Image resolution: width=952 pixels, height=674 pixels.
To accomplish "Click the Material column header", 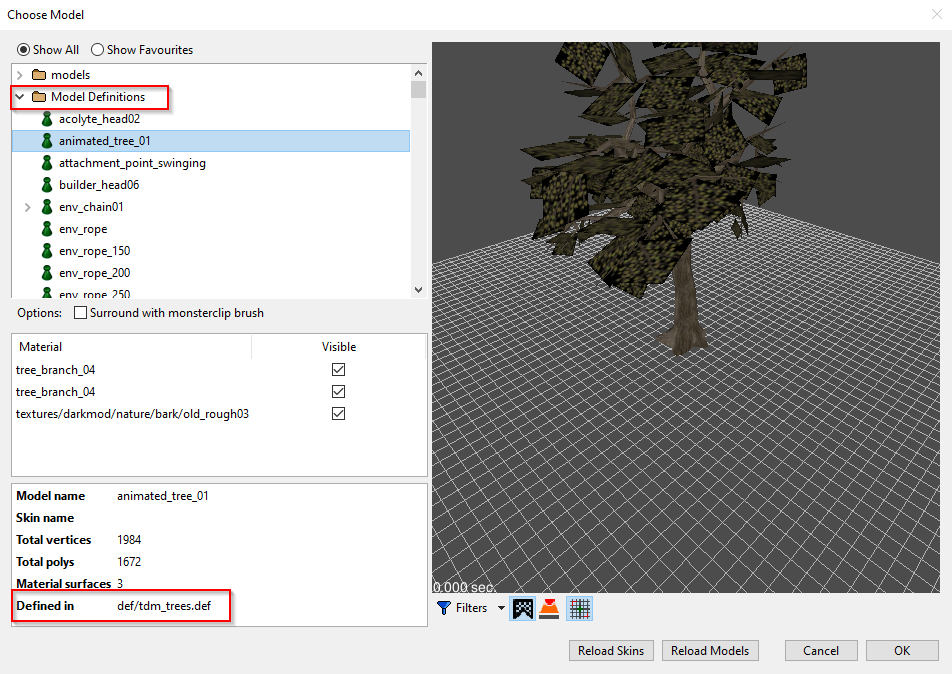I will pos(132,347).
